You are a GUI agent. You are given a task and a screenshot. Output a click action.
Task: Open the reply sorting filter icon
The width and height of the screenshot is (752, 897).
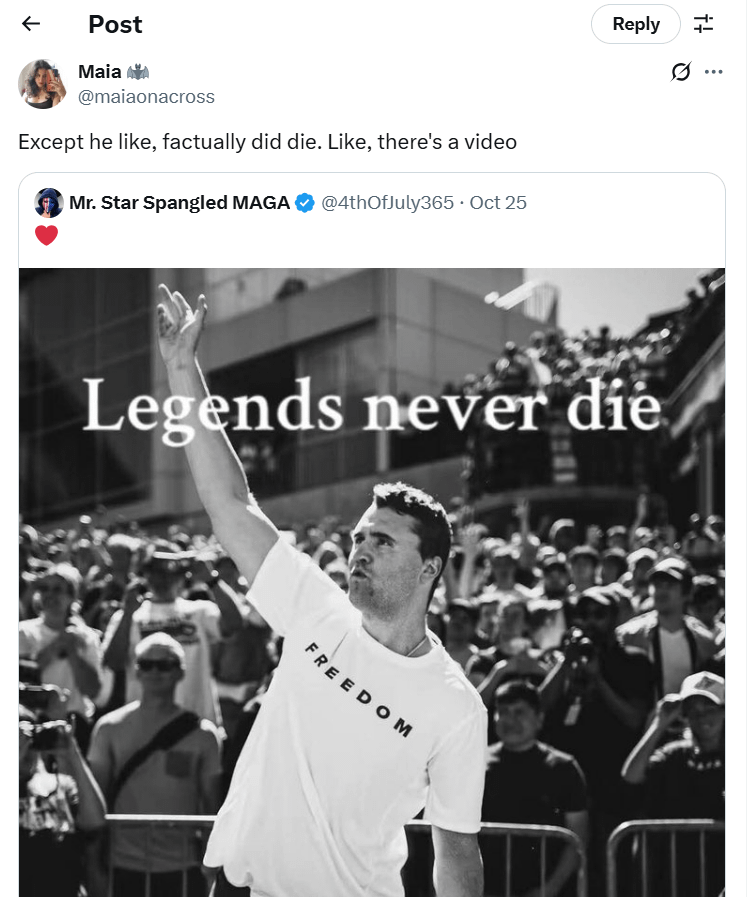pyautogui.click(x=704, y=24)
